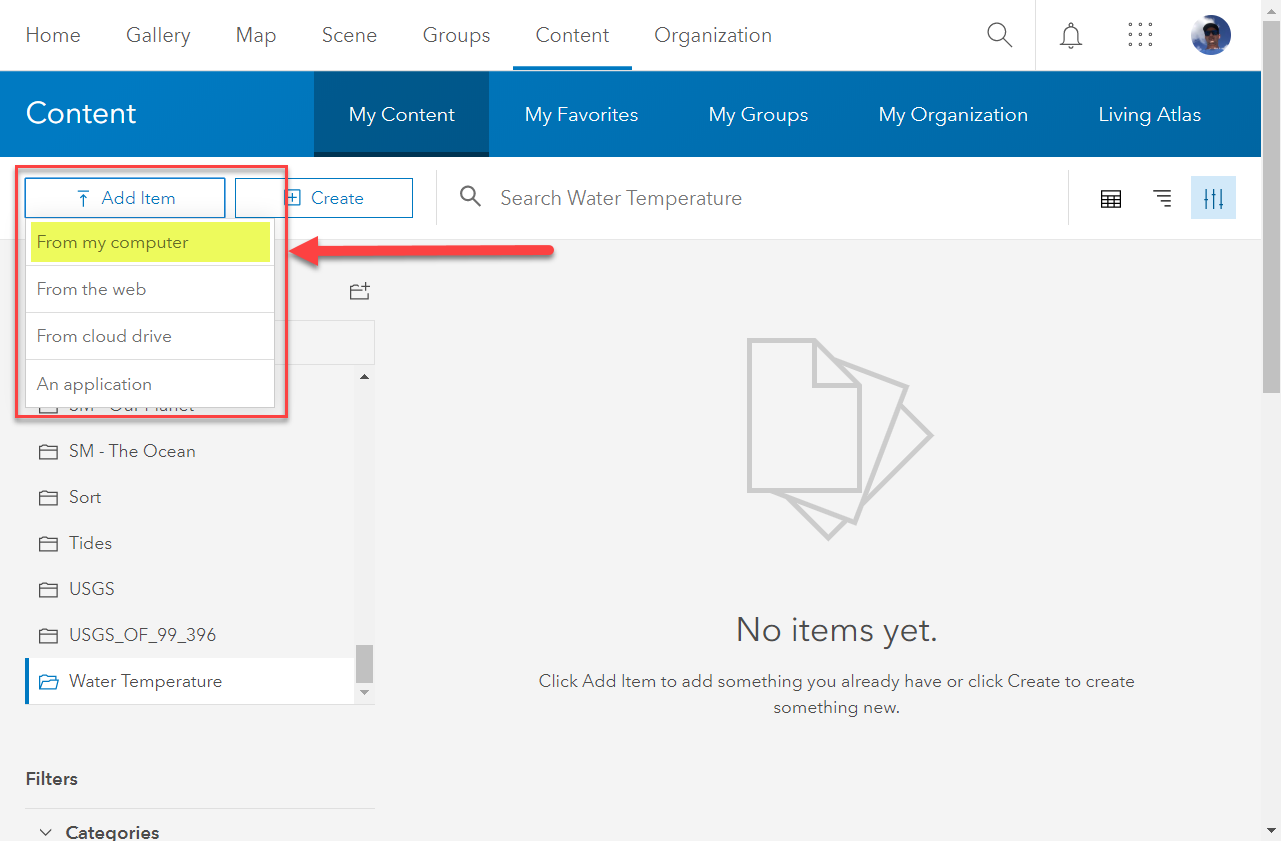This screenshot has width=1281, height=841.
Task: Switch to the My Favorites tab
Action: pos(581,114)
